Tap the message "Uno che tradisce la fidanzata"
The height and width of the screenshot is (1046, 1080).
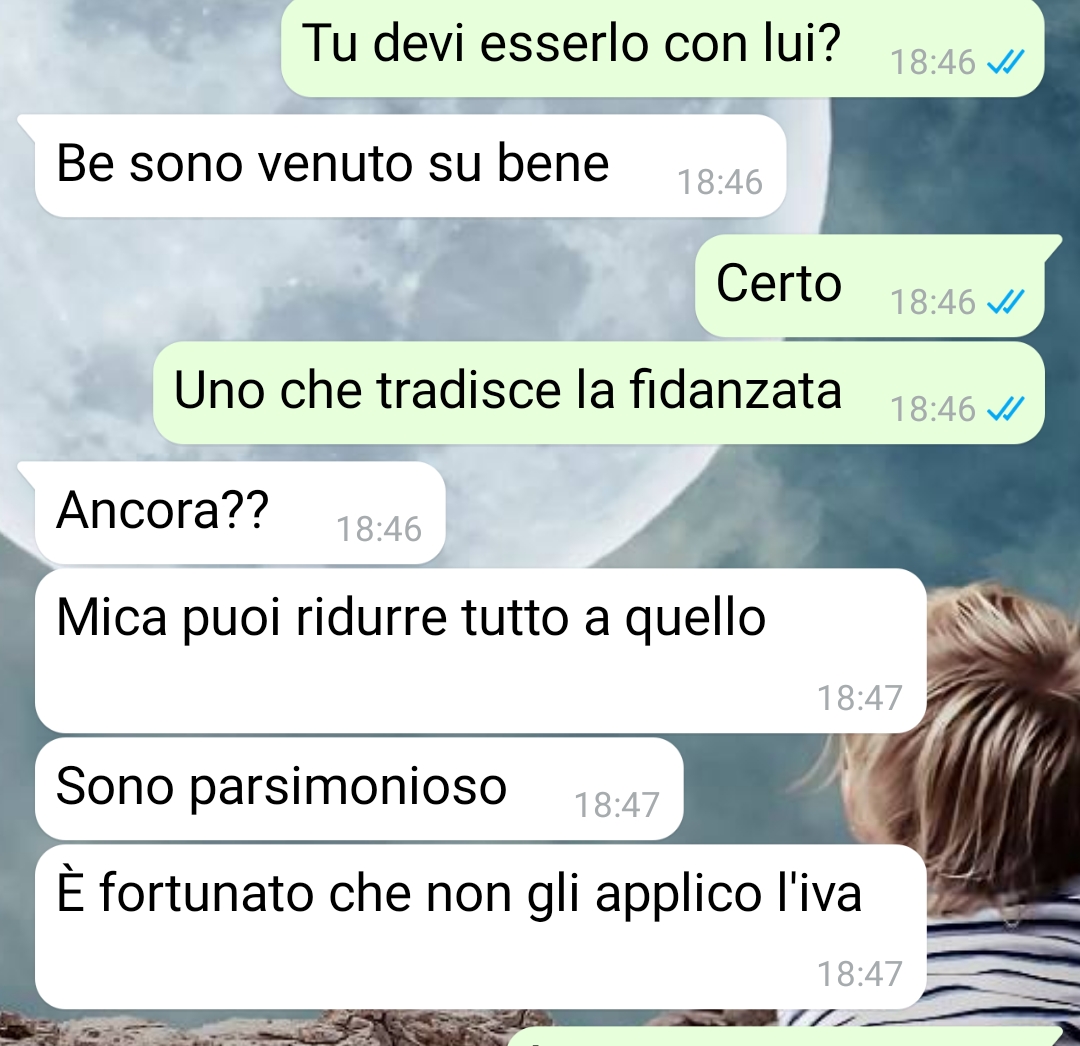pos(599,393)
